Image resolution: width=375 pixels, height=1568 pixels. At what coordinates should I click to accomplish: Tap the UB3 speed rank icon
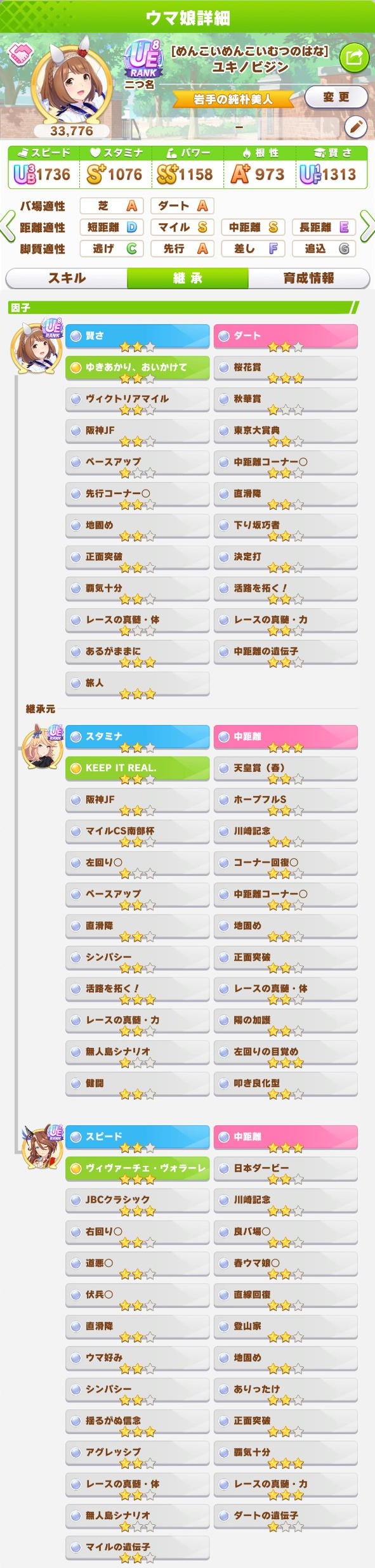(x=24, y=174)
